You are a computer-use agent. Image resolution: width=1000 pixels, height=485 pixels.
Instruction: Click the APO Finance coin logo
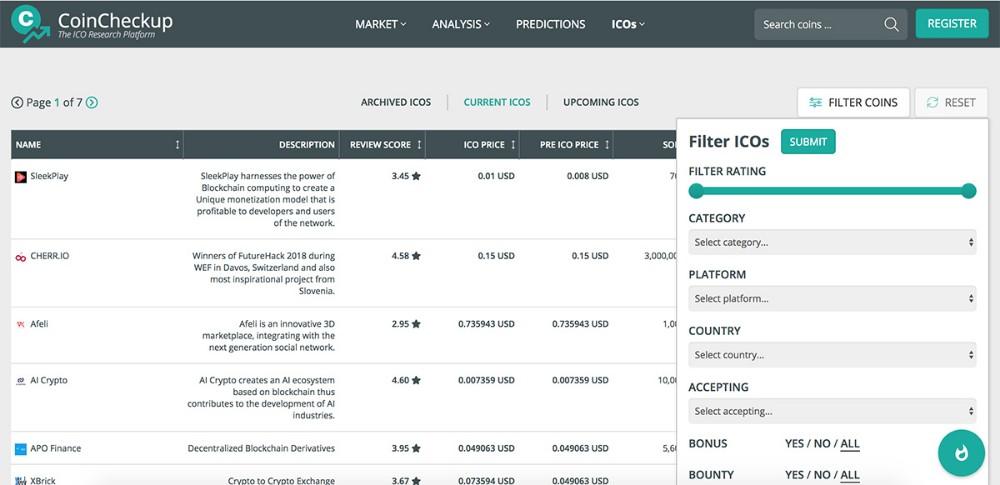coord(20,449)
